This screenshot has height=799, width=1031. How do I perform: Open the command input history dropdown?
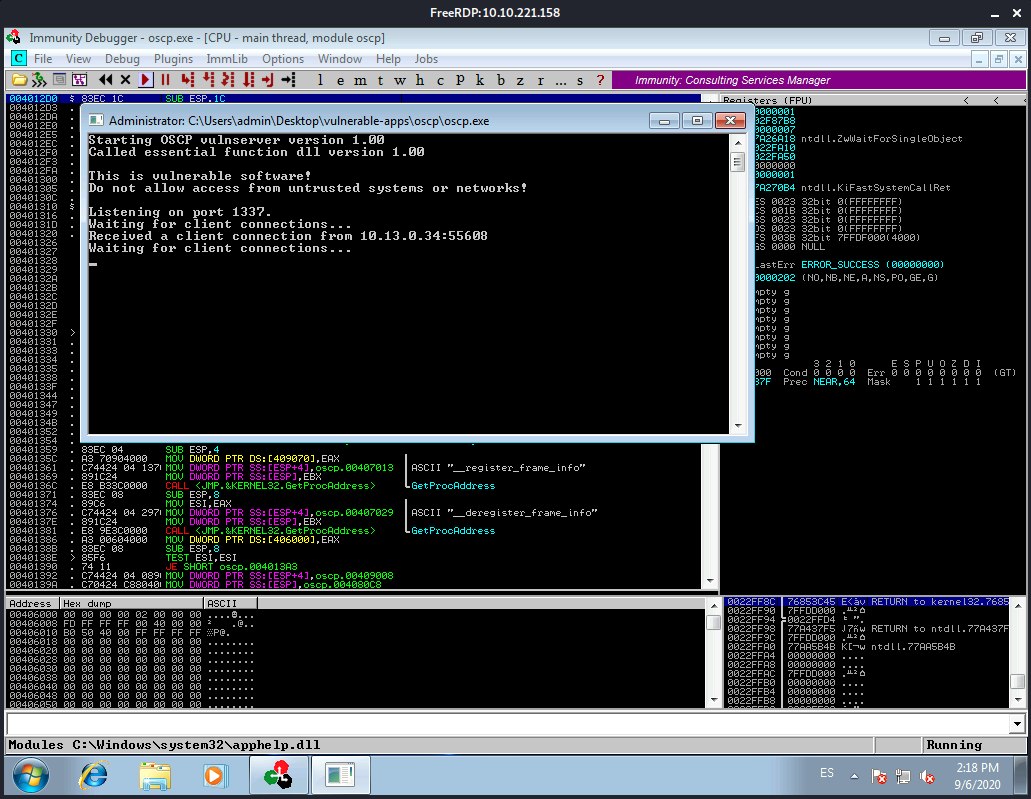coord(1017,724)
